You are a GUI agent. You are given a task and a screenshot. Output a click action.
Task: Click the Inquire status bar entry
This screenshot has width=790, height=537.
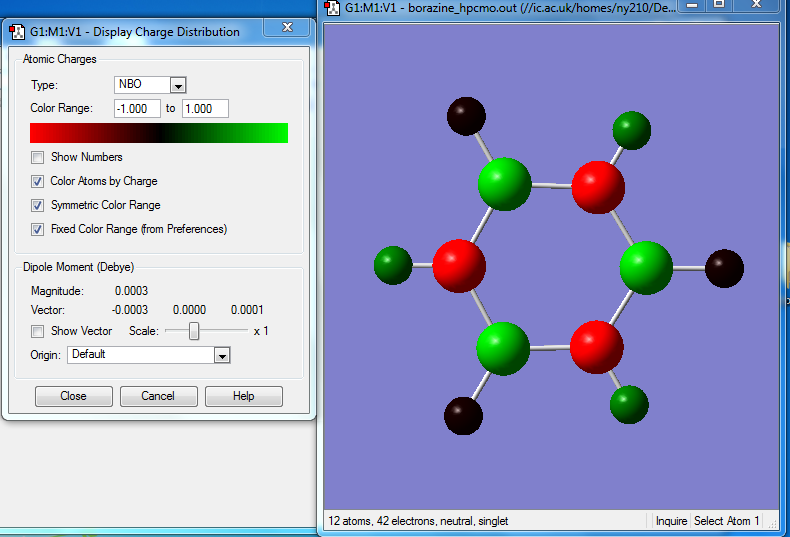coord(671,521)
